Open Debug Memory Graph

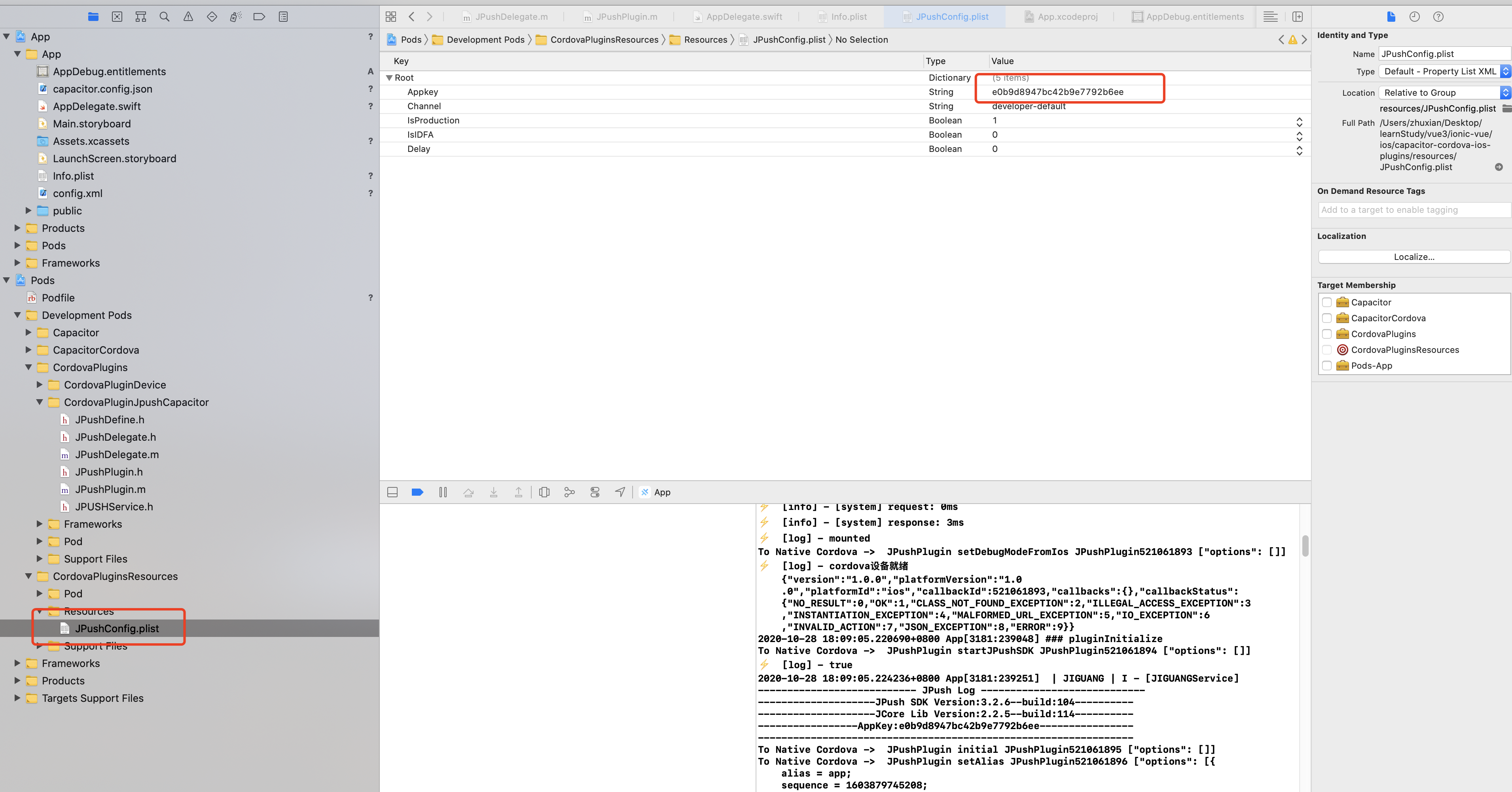click(569, 492)
